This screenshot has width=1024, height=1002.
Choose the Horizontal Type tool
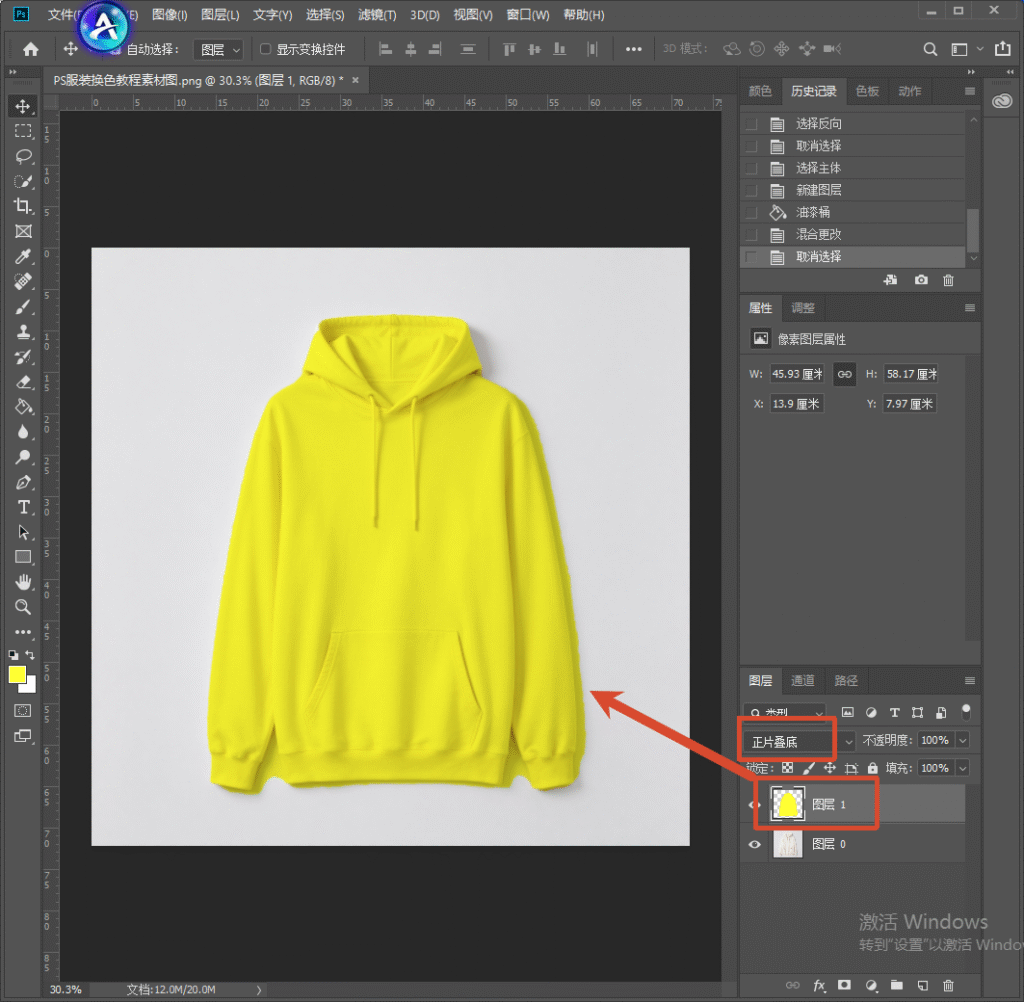pyautogui.click(x=24, y=507)
